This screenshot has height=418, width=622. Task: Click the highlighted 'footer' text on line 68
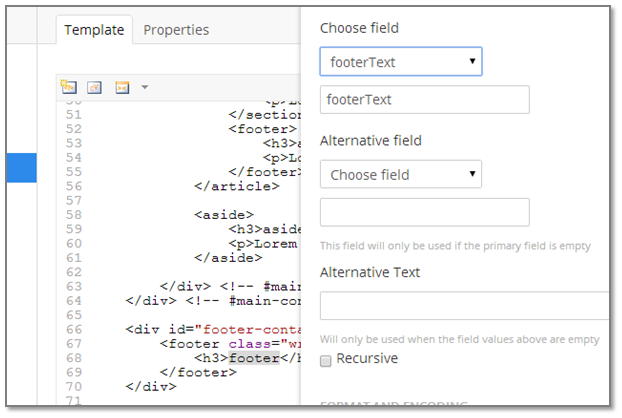(254, 358)
